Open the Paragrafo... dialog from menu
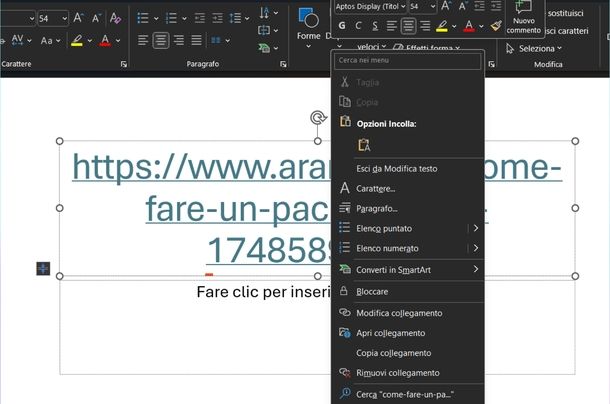The height and width of the screenshot is (404, 610). (407, 209)
